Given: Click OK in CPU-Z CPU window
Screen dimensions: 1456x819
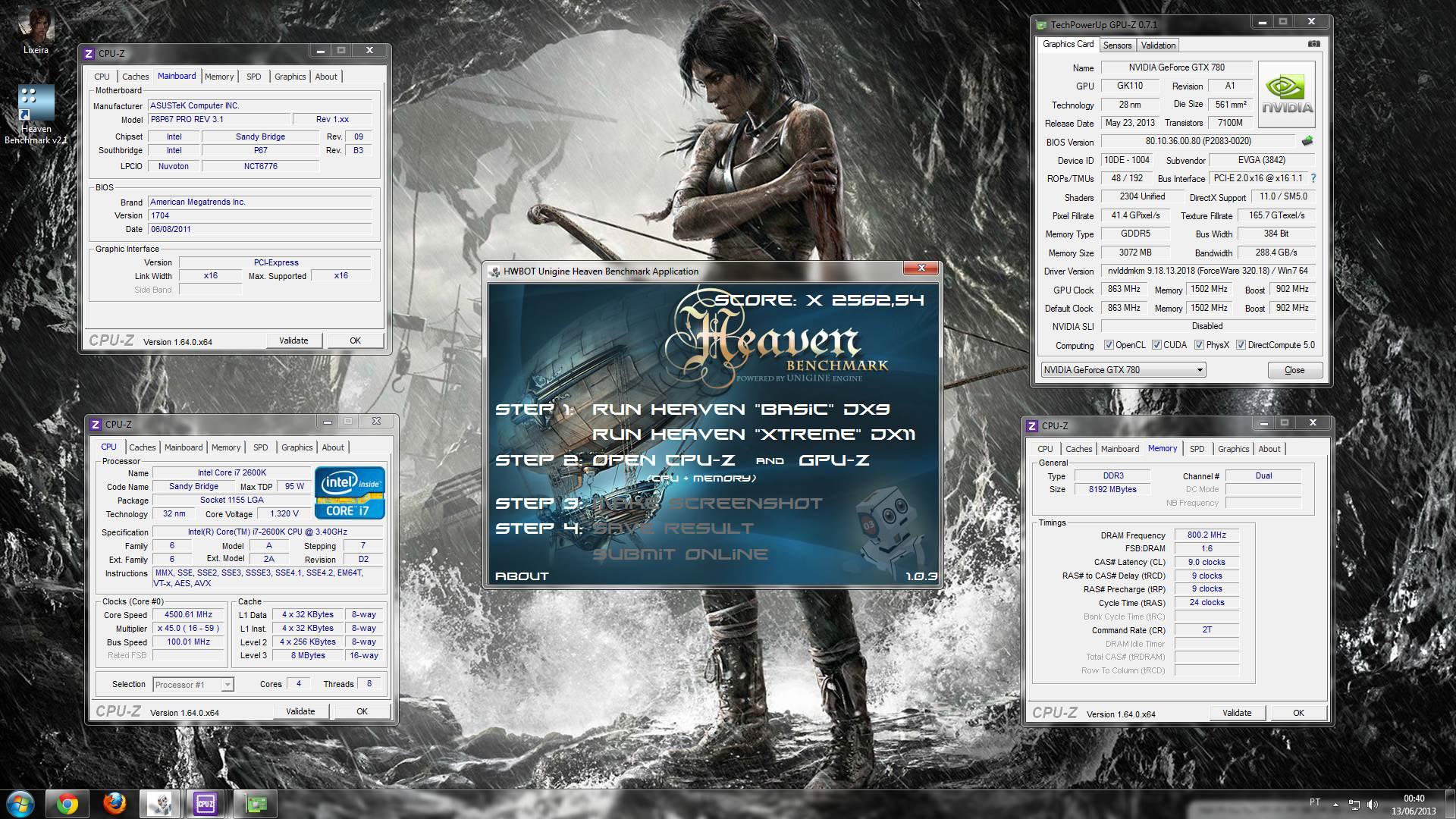Looking at the screenshot, I should (362, 711).
